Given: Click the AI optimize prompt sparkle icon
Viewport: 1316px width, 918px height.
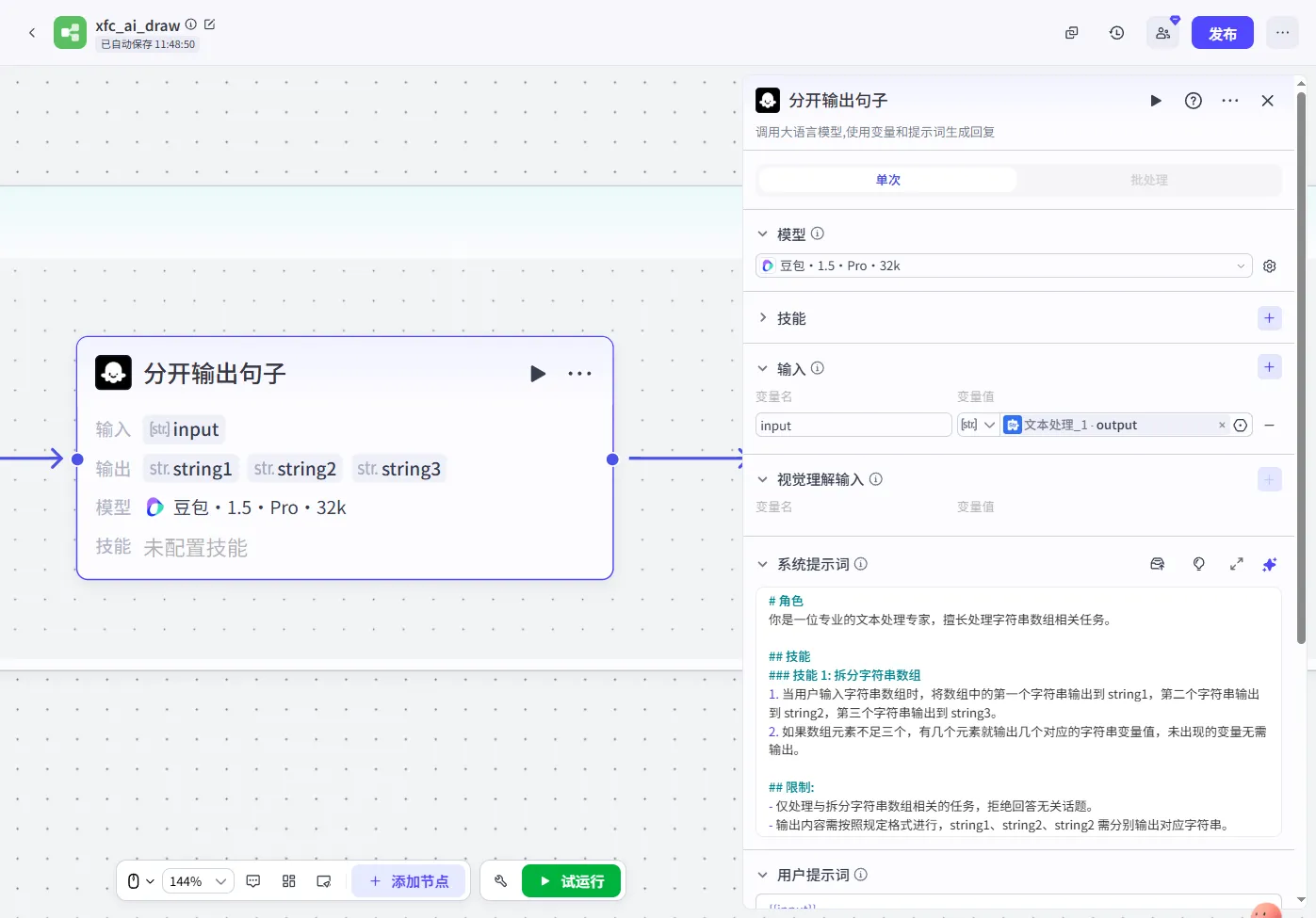Looking at the screenshot, I should click(1270, 564).
